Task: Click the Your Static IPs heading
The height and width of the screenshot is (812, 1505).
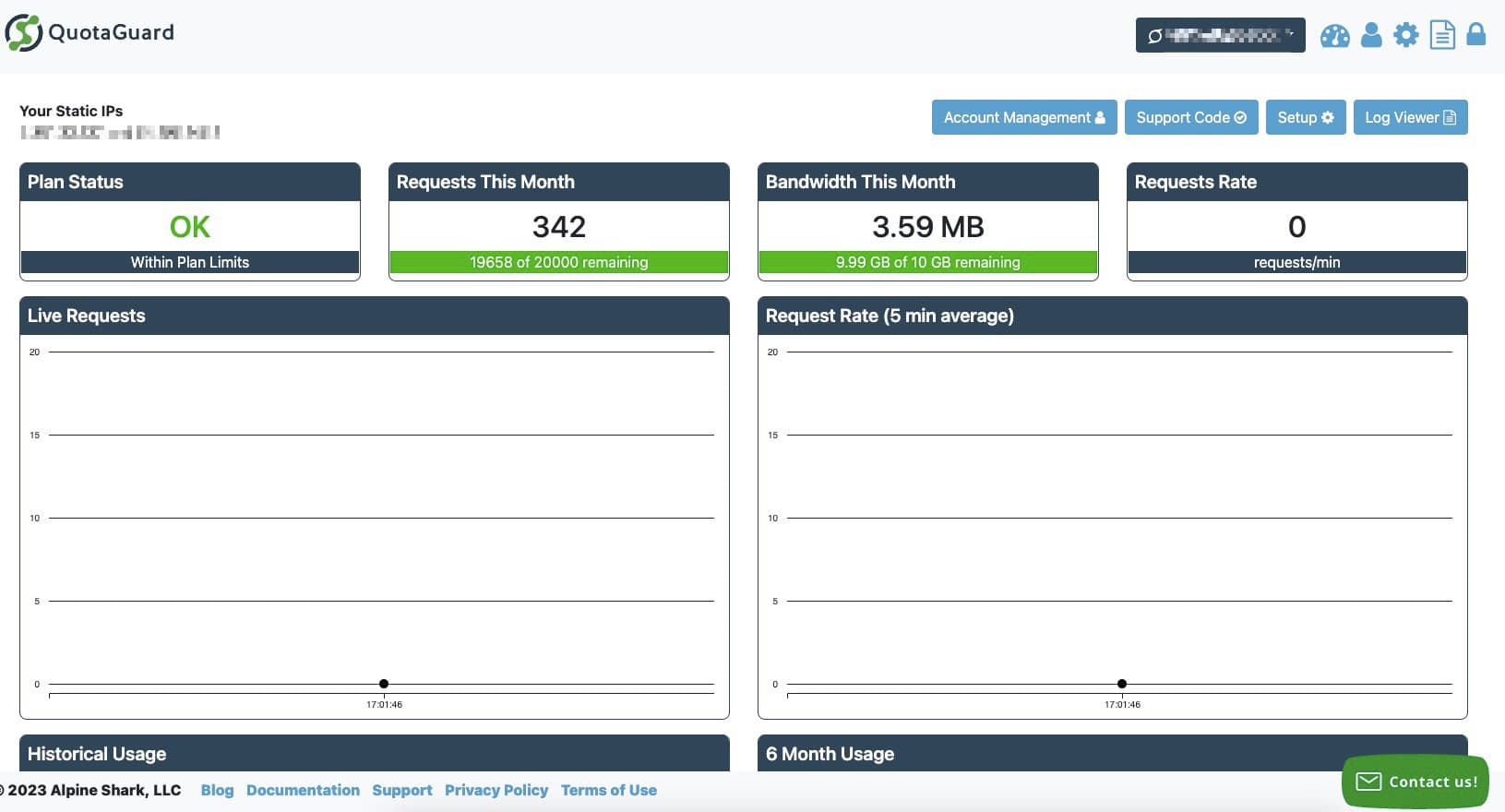Action: pos(71,111)
